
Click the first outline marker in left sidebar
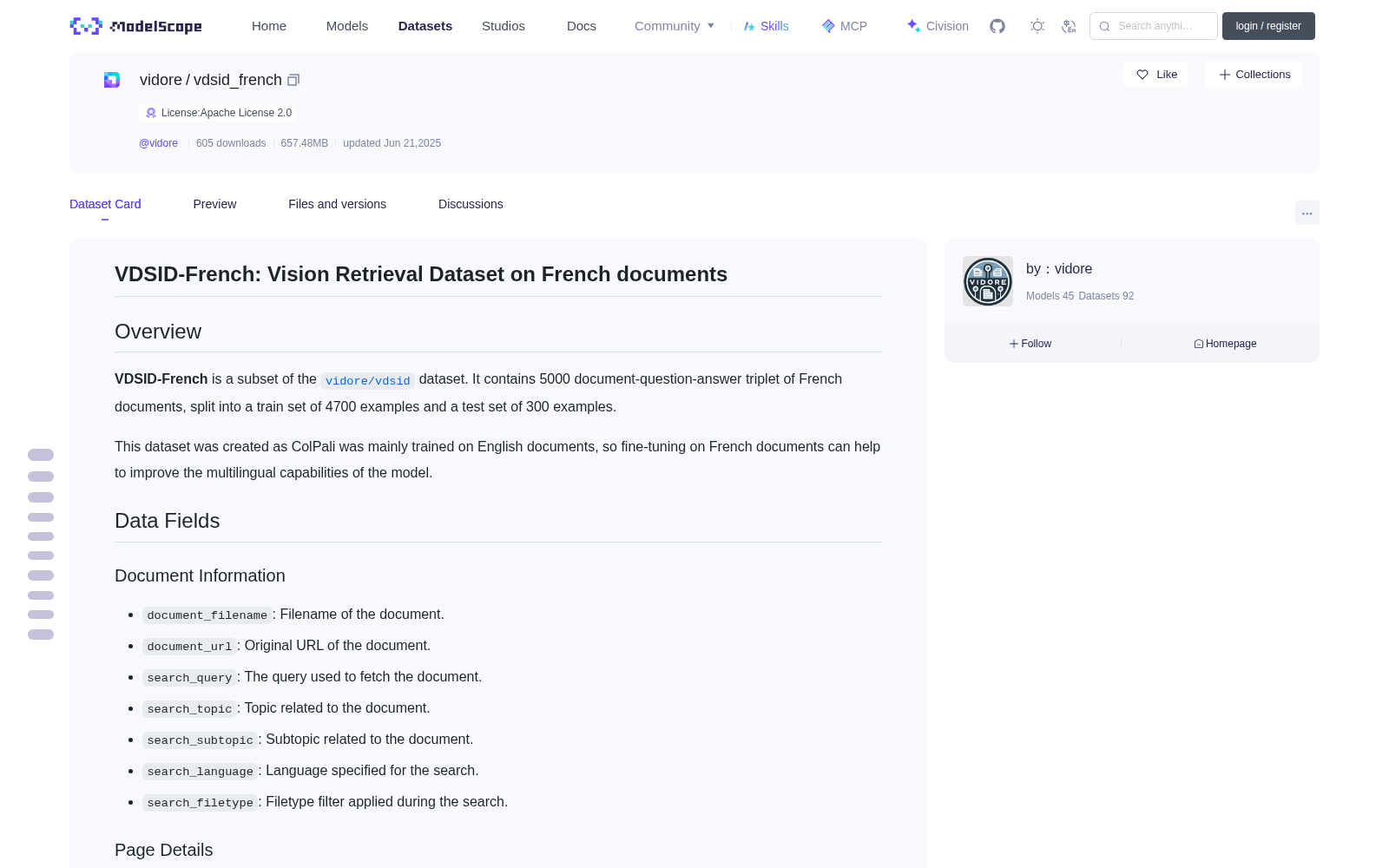pos(41,455)
